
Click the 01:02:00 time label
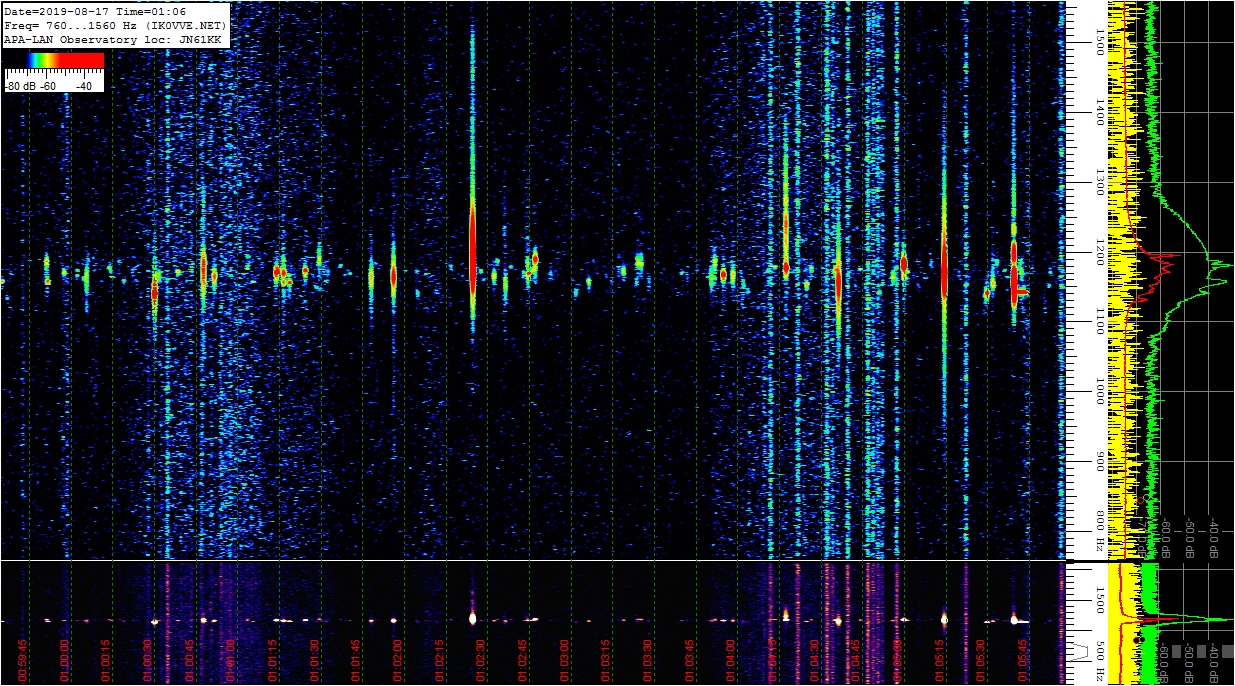[398, 661]
